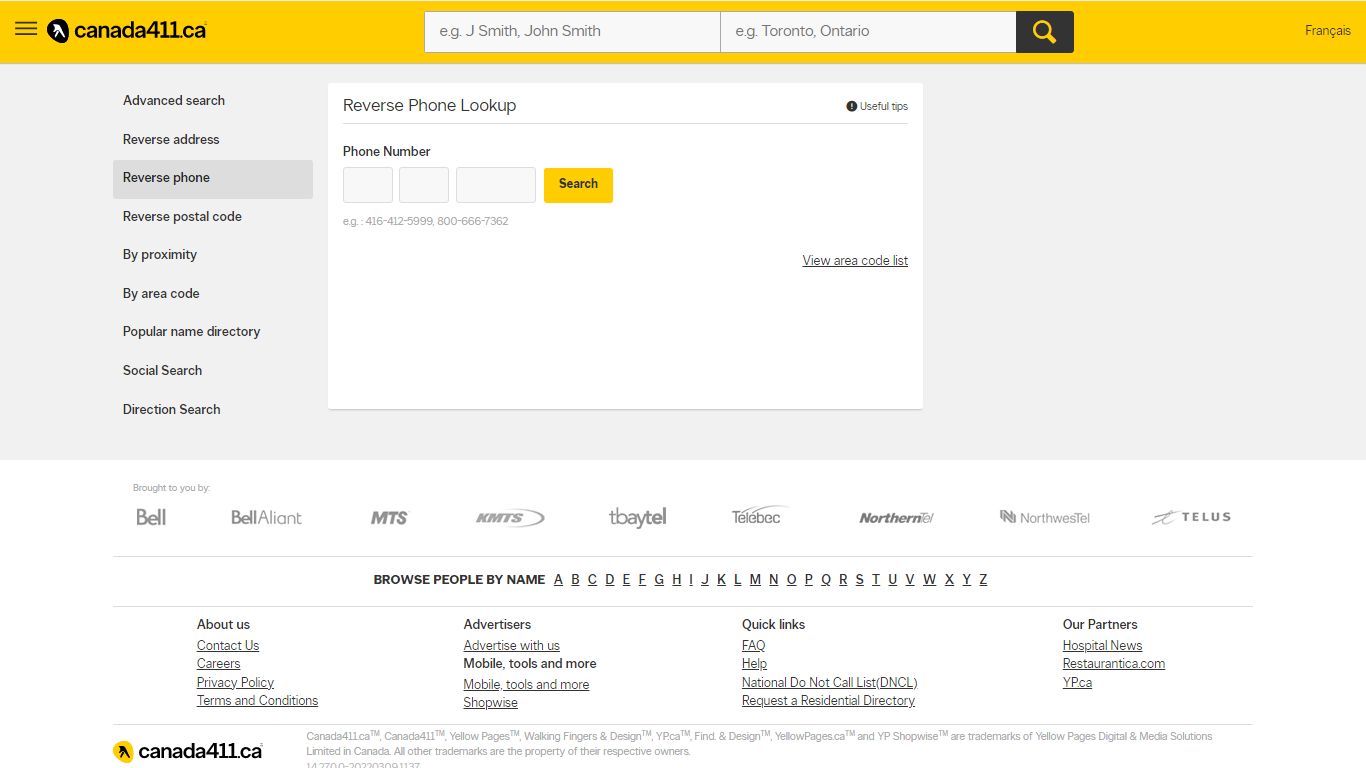Browse people by letter K
This screenshot has width=1366, height=768.
721,580
